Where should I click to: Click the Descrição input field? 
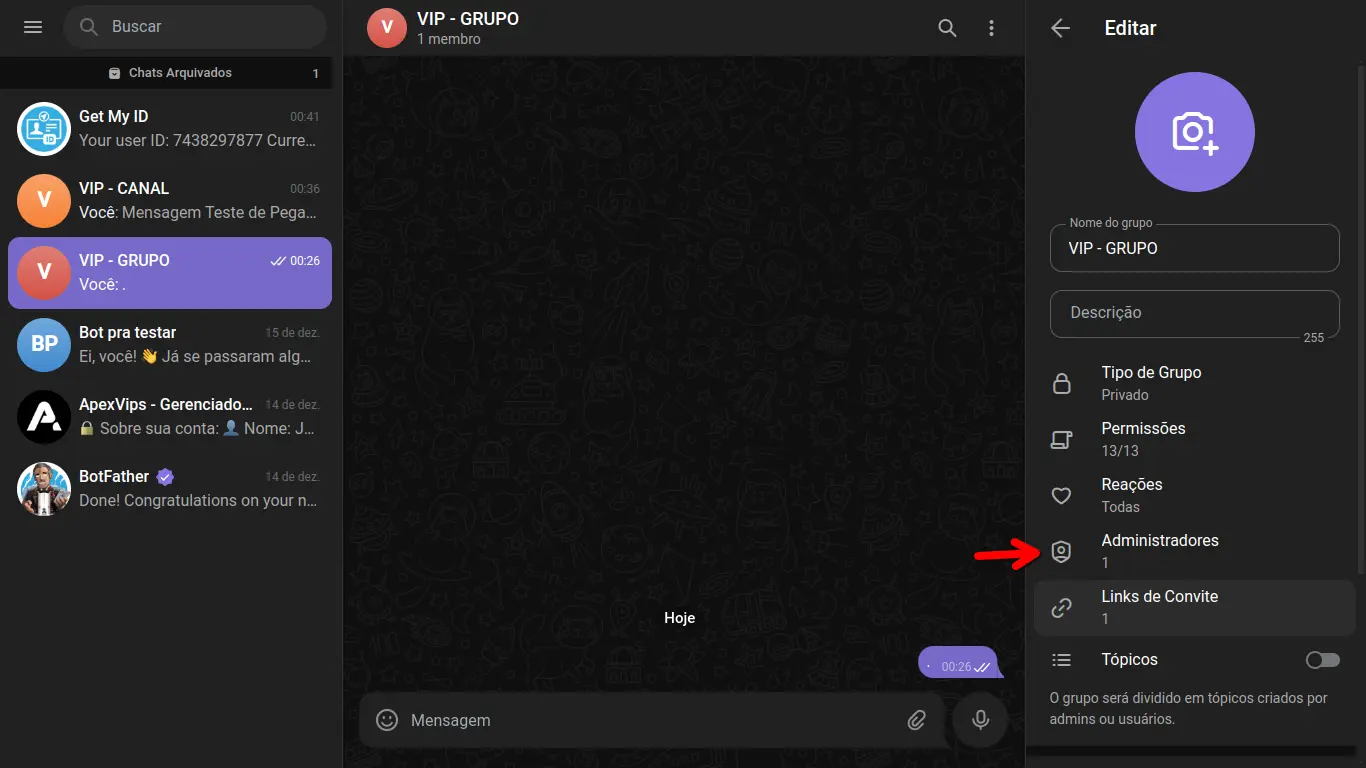pos(1194,313)
